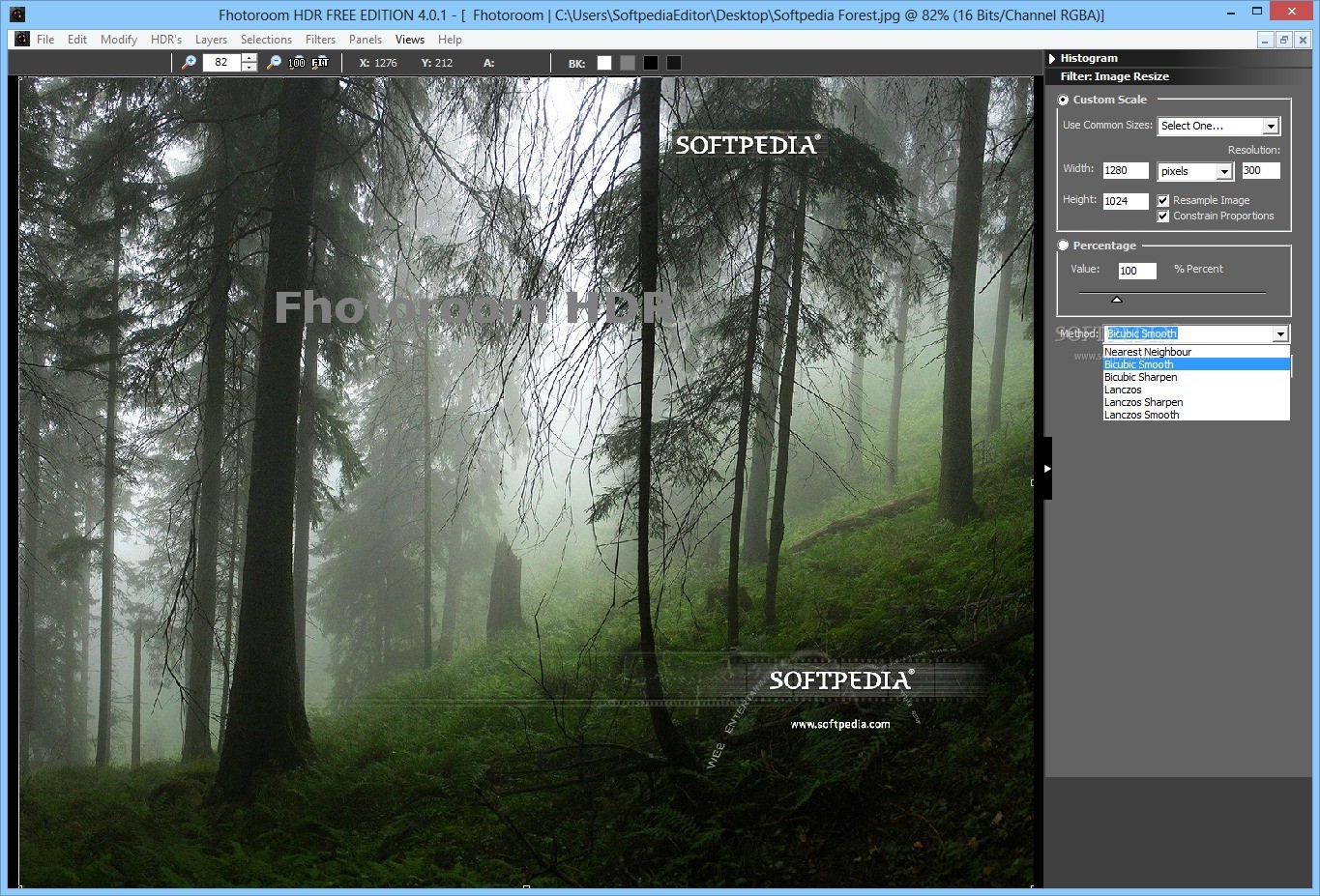
Task: Click the zoom out magnifier icon
Action: (x=274, y=62)
